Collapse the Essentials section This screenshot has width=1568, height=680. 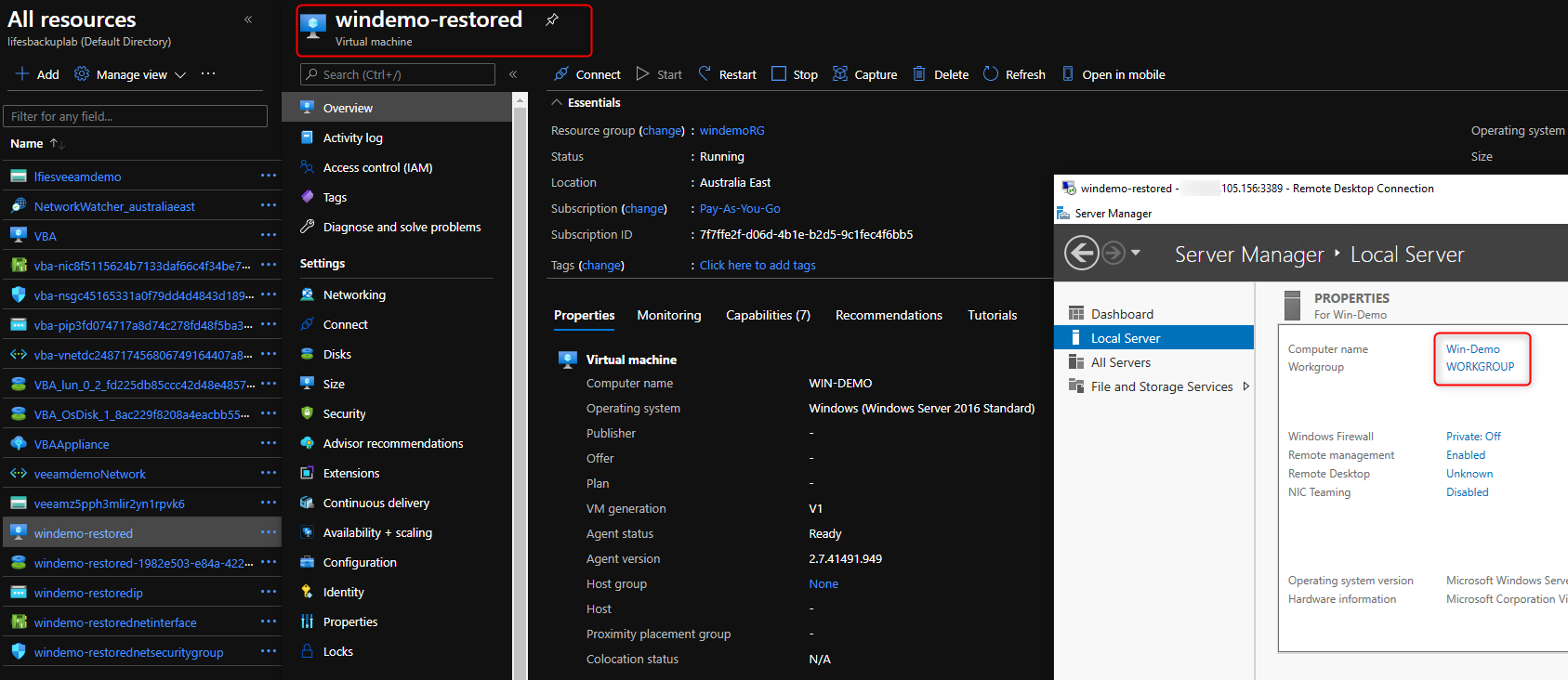(558, 102)
